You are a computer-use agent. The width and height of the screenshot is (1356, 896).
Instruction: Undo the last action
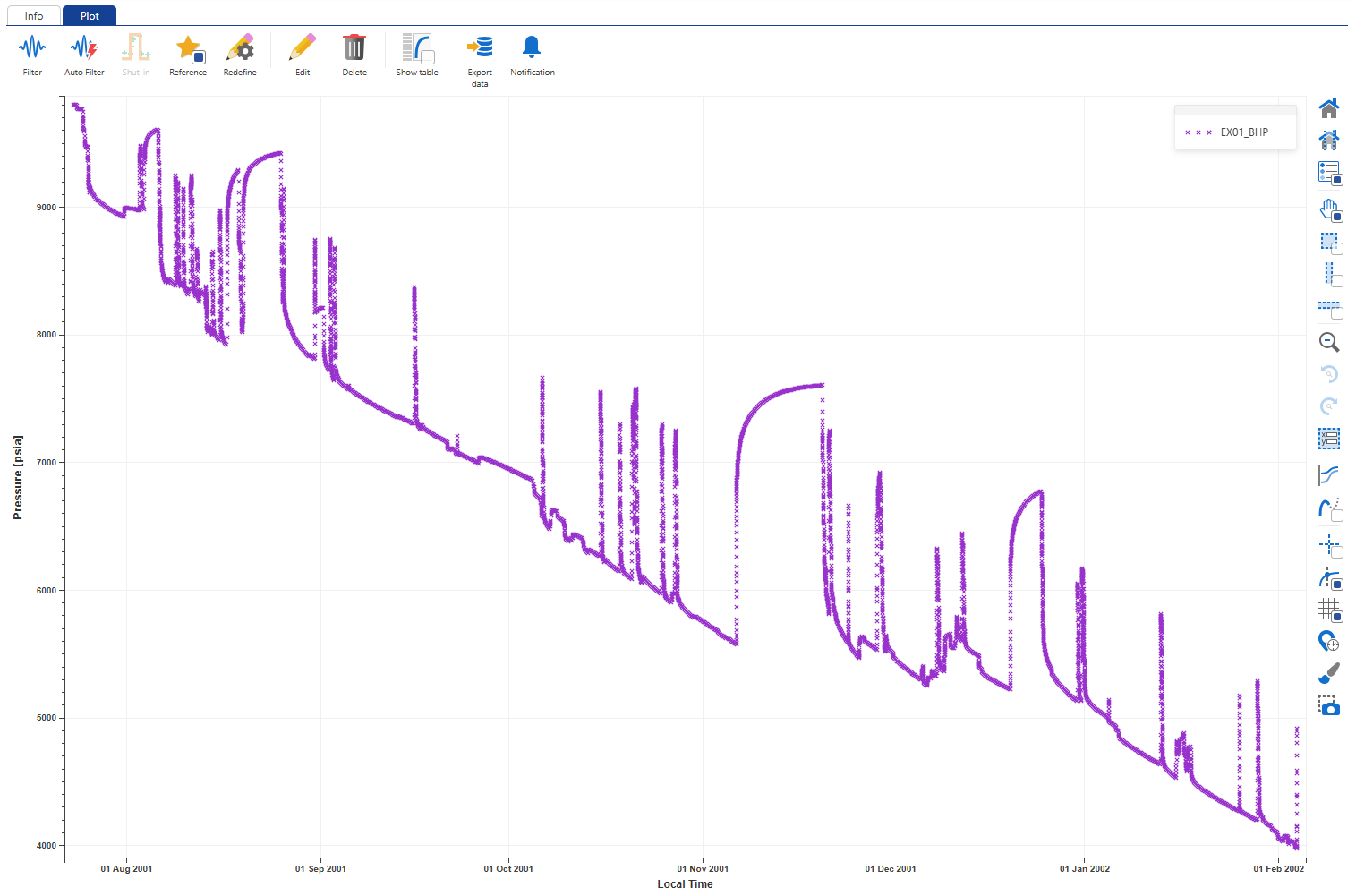click(x=1329, y=374)
